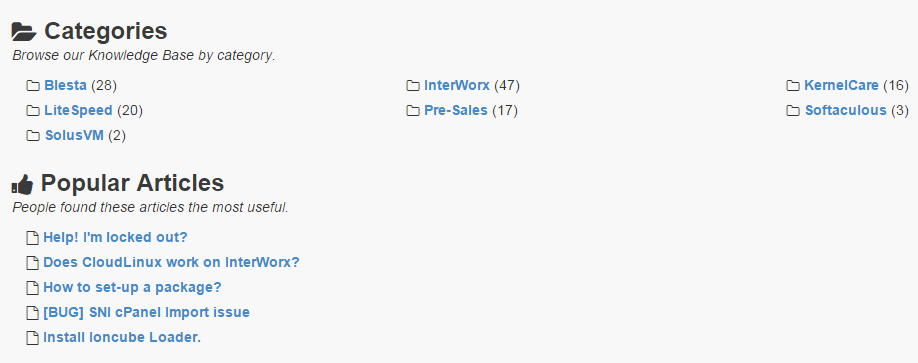View the Softaculous category

845,111
